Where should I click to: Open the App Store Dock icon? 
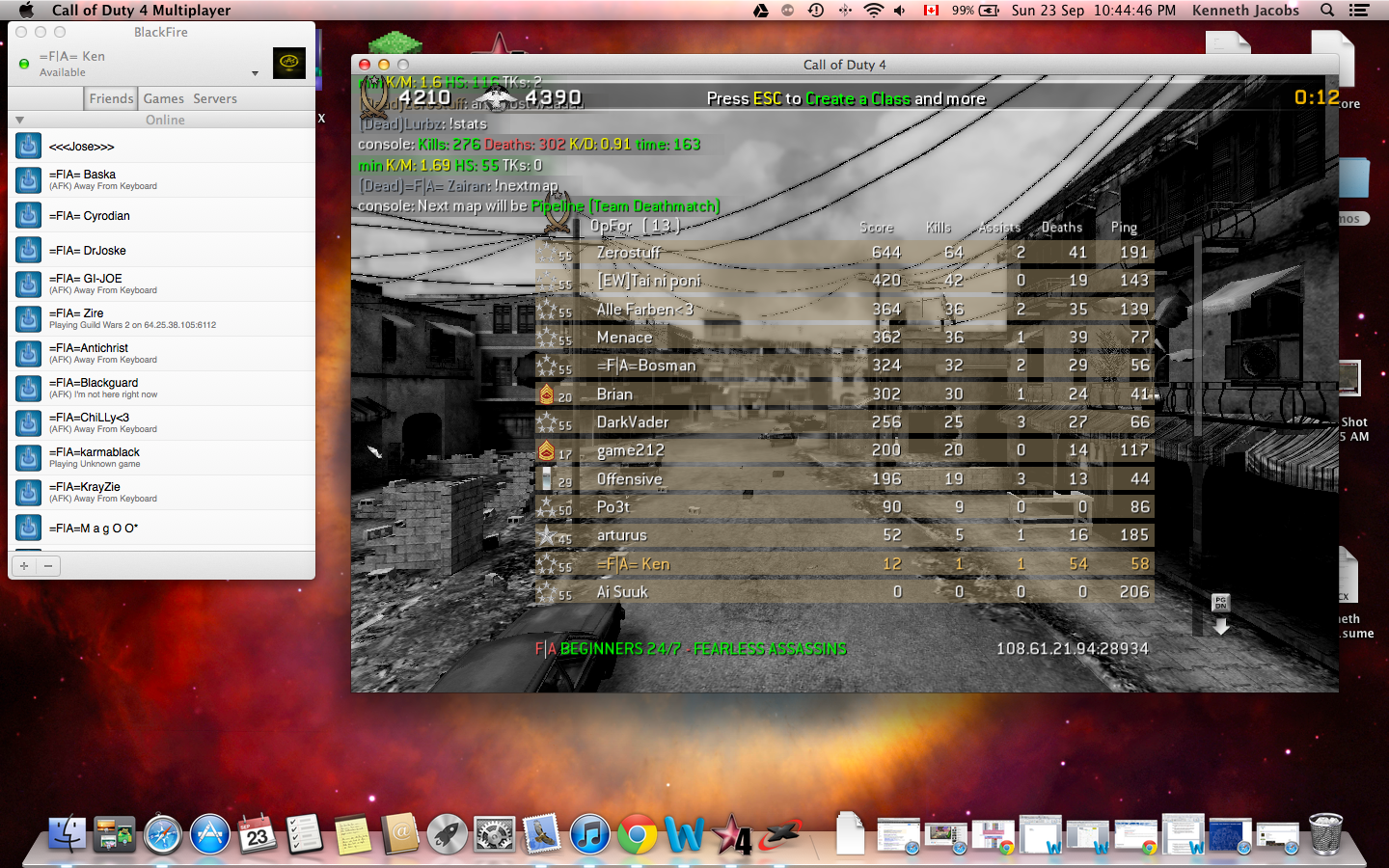(x=210, y=834)
